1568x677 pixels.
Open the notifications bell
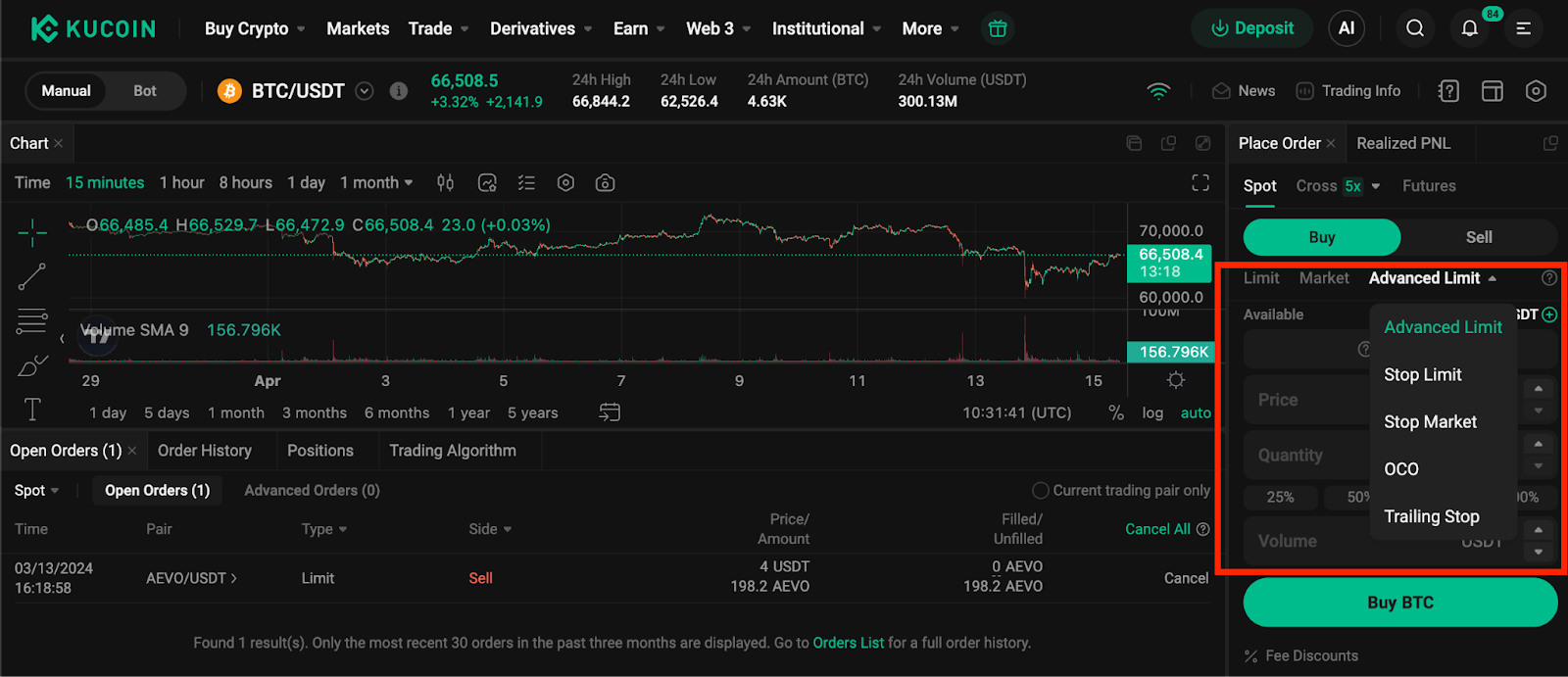coord(1469,28)
